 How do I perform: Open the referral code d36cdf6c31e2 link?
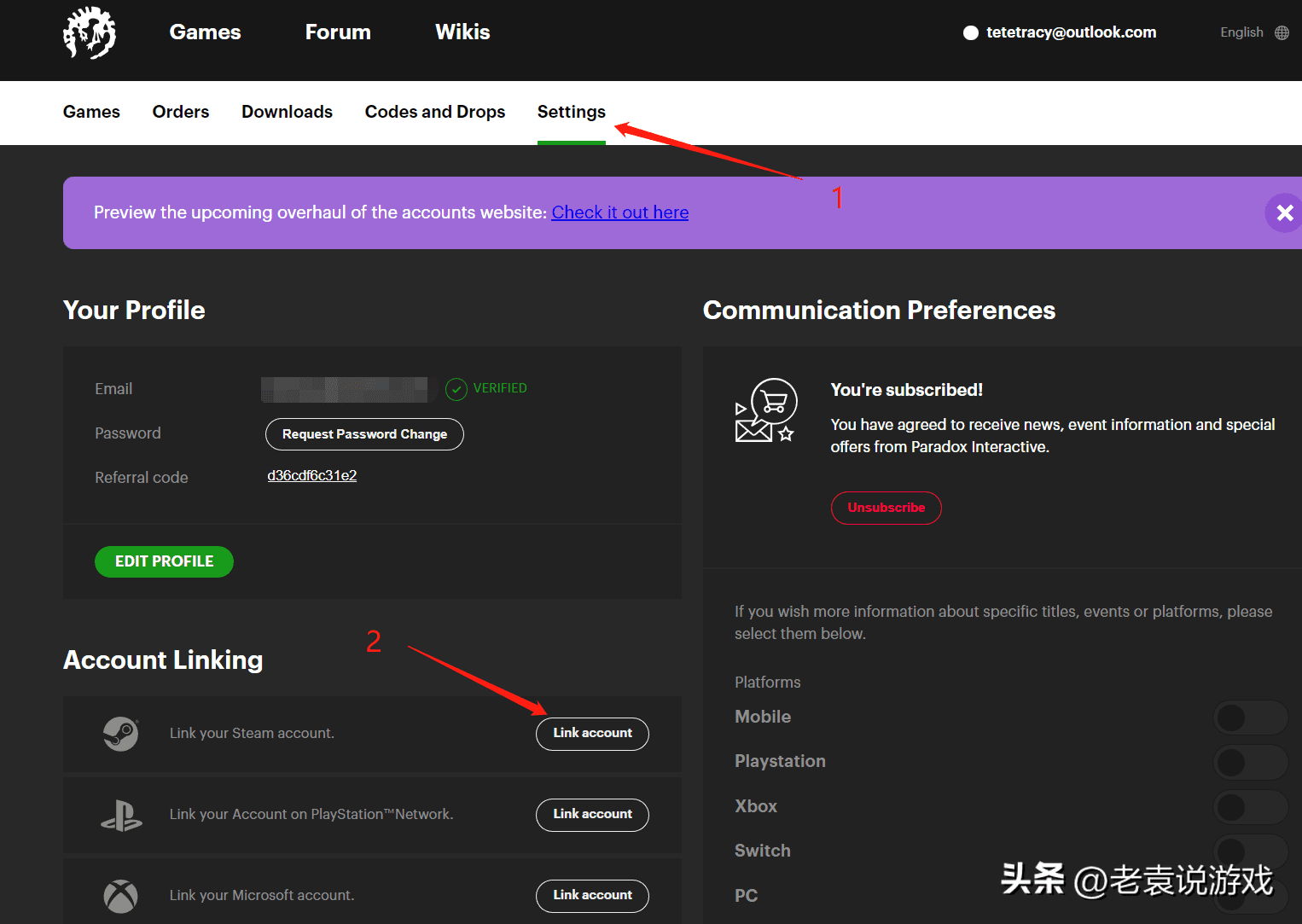(x=312, y=476)
